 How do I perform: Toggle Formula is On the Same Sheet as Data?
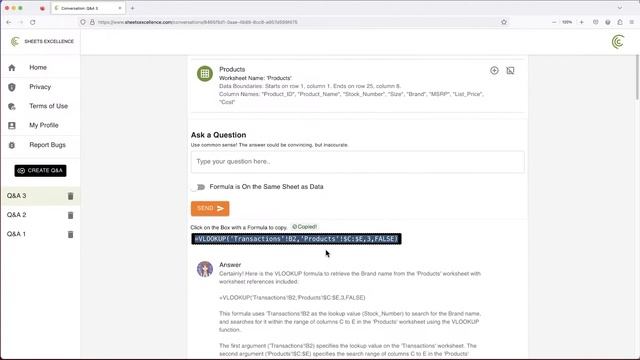[199, 187]
